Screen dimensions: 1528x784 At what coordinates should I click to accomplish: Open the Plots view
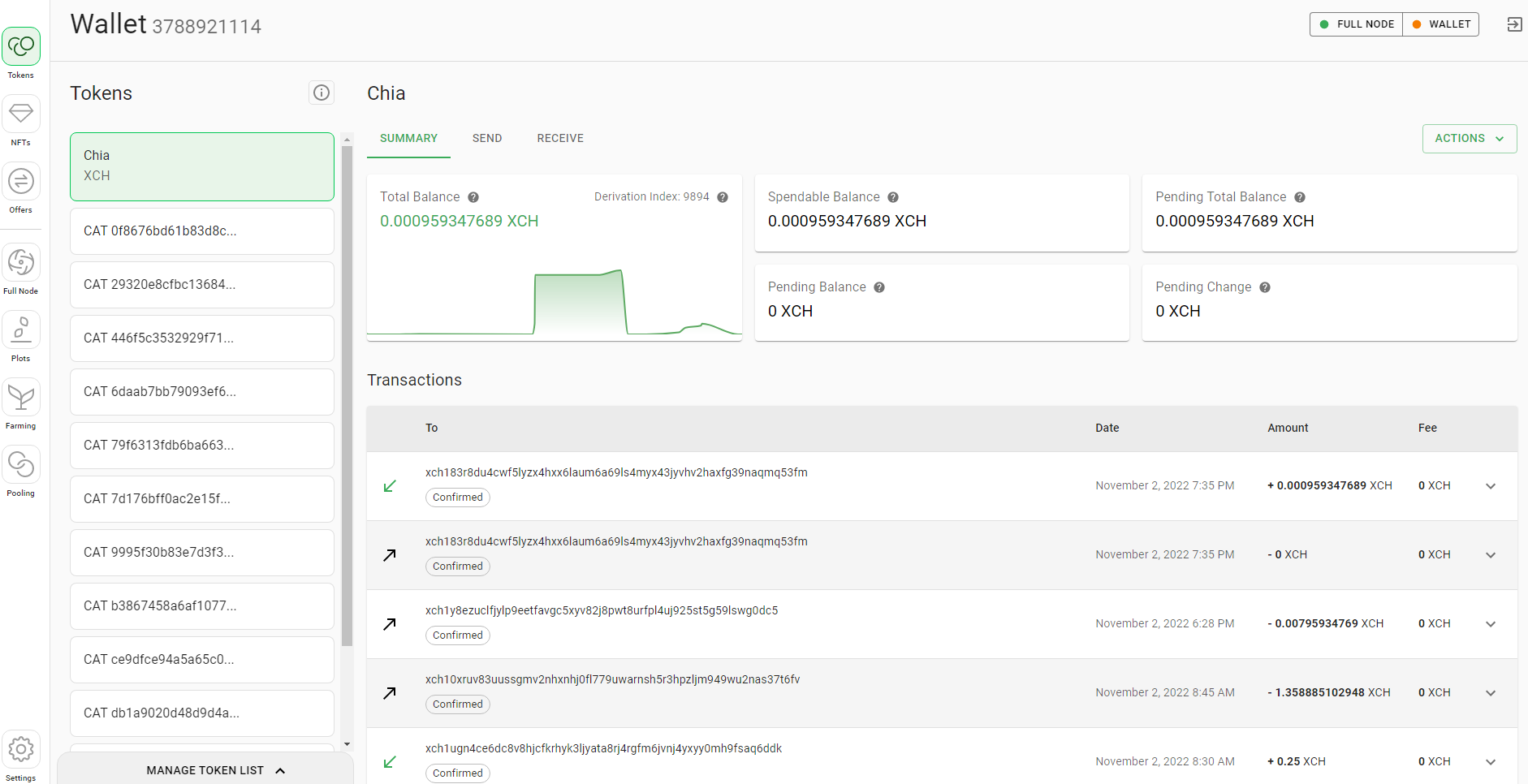coord(20,330)
